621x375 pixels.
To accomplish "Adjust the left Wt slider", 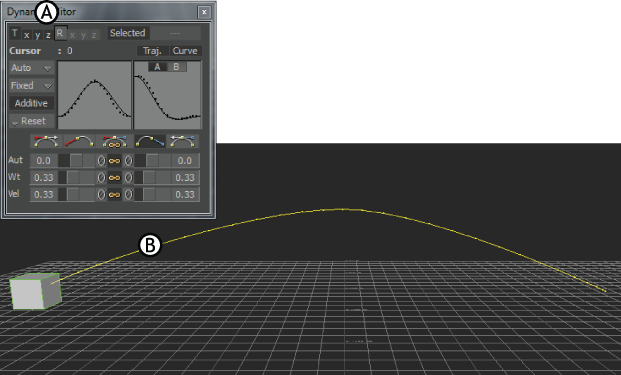I will tap(76, 178).
